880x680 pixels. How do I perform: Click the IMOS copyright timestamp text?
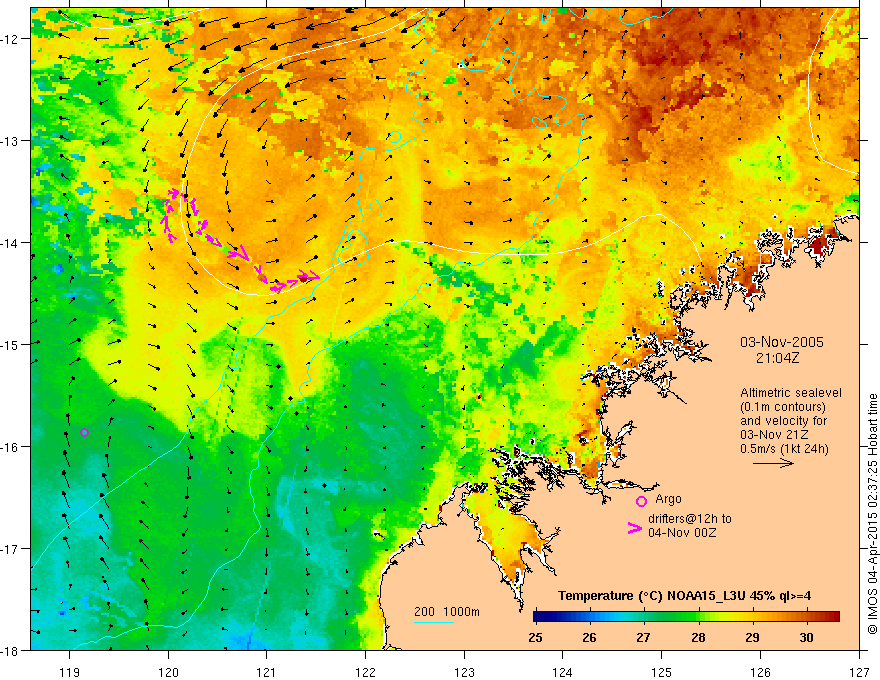(x=872, y=514)
